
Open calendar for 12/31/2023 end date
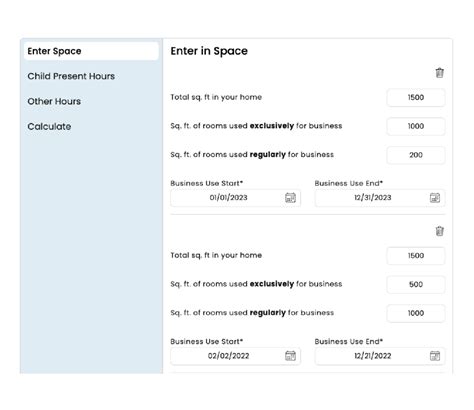tap(435, 198)
